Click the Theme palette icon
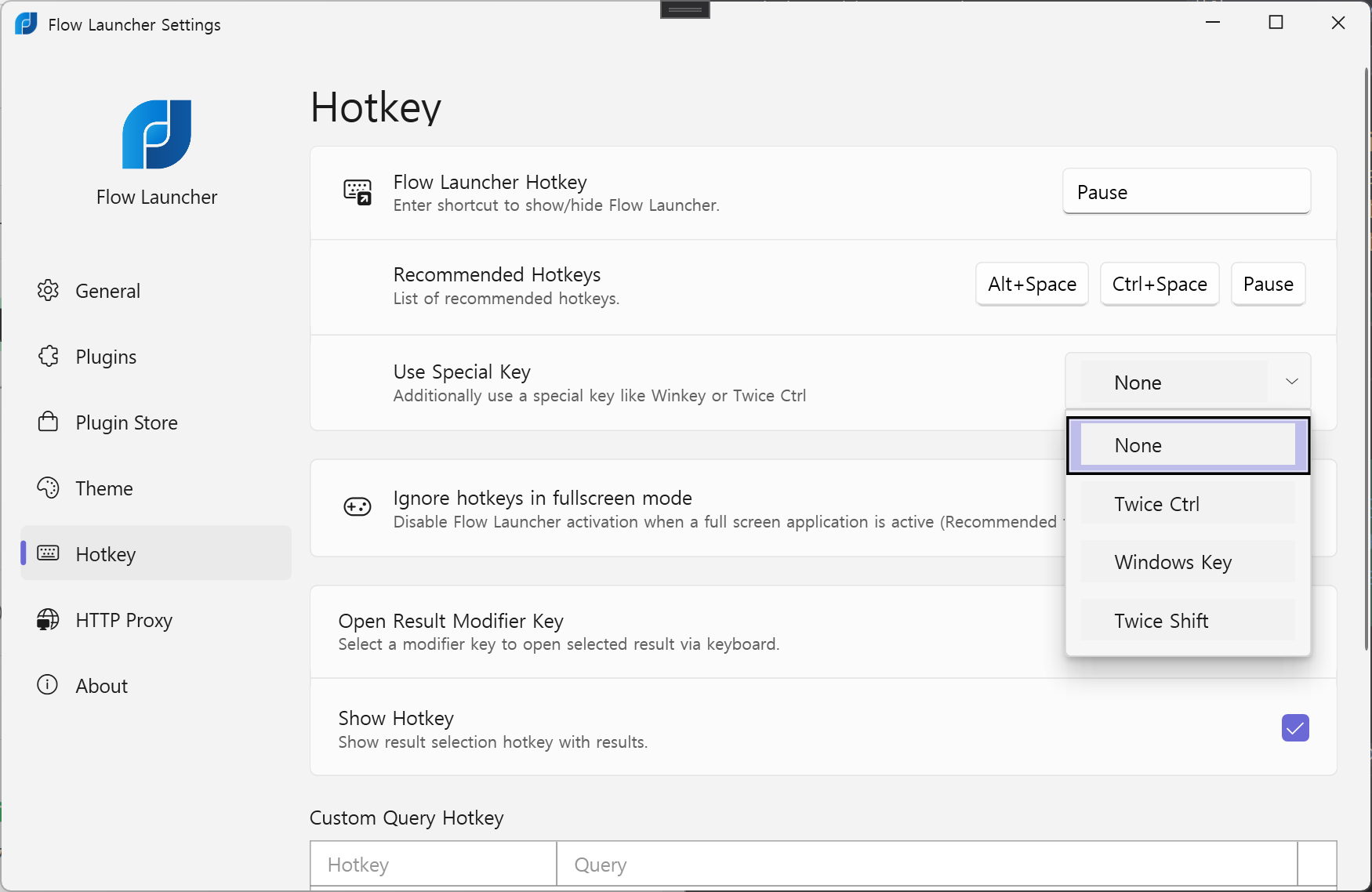The image size is (1372, 892). pyautogui.click(x=48, y=488)
